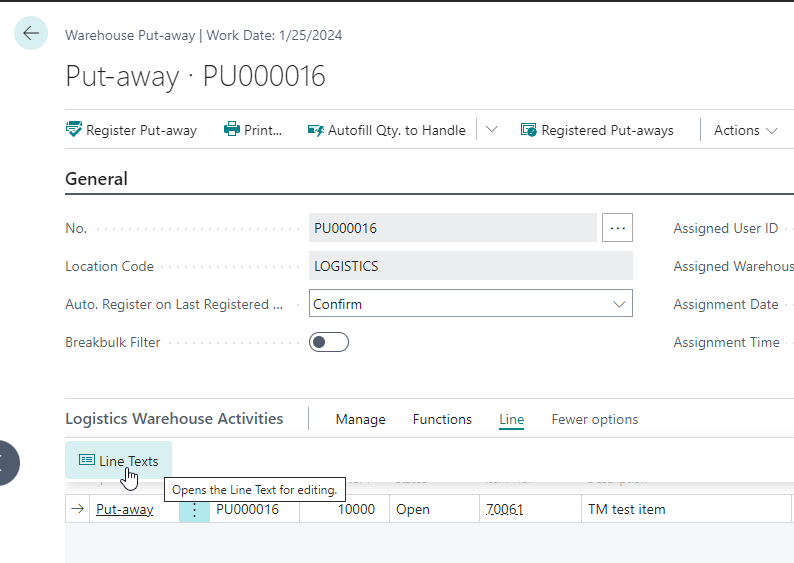Click the Line Texts icon
The image size is (794, 563).
pyautogui.click(x=87, y=461)
